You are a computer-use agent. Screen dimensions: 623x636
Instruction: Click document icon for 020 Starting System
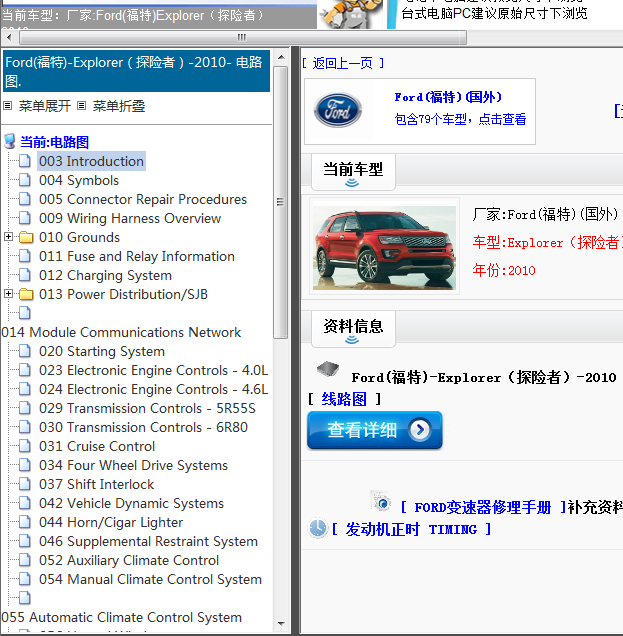(x=25, y=351)
